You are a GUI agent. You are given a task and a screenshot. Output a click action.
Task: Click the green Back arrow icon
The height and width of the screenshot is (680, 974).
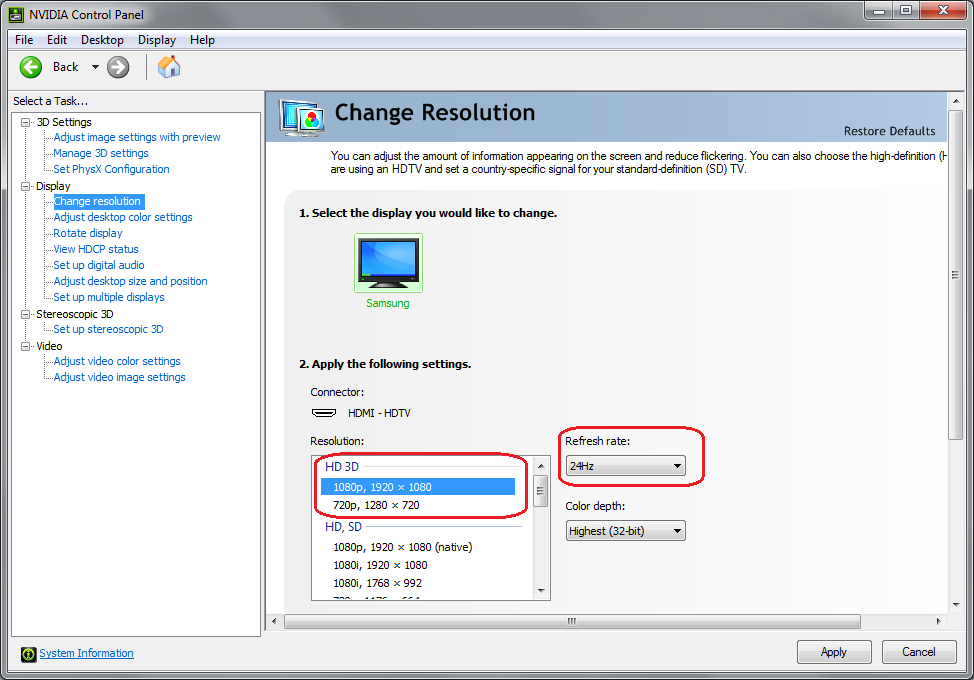[31, 67]
